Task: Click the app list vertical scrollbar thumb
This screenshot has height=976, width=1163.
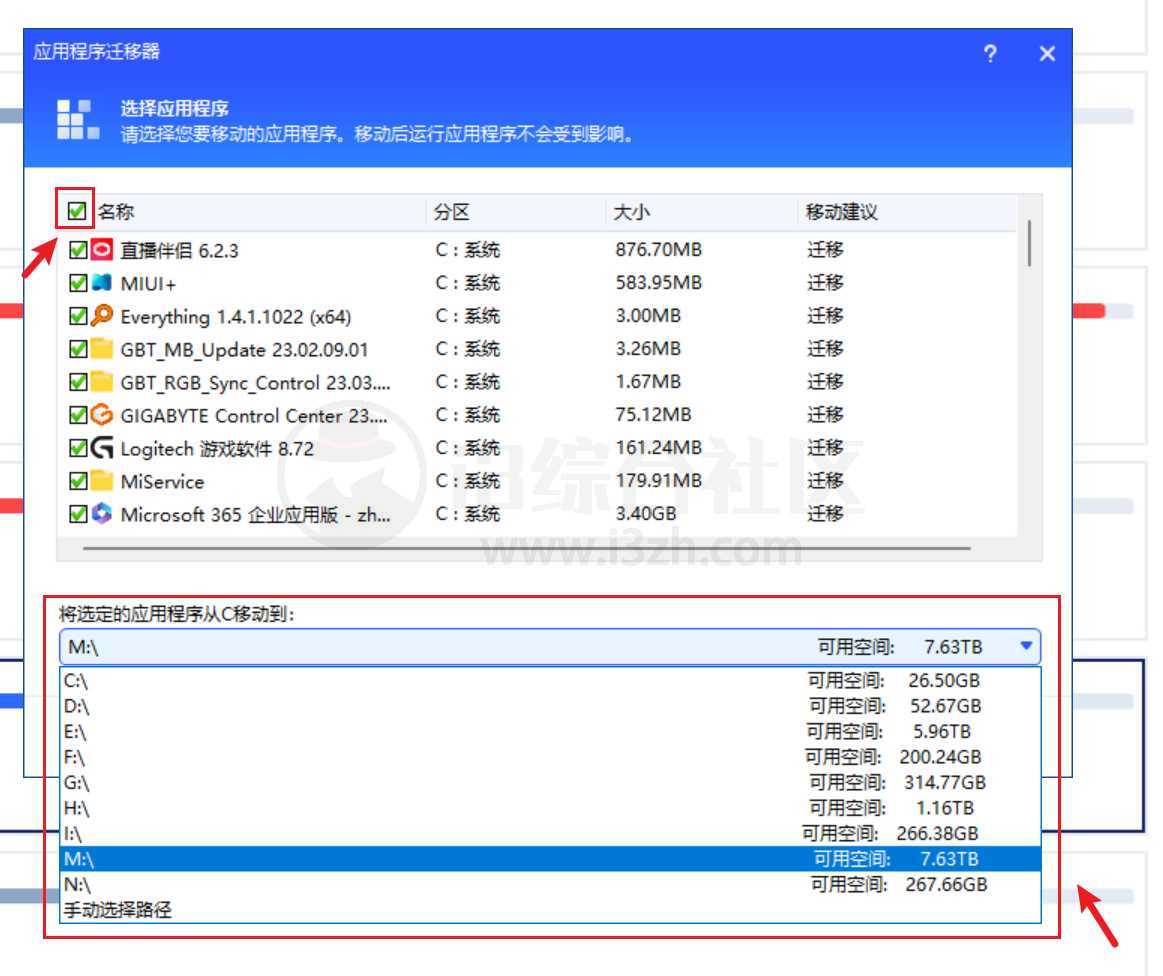Action: [1029, 243]
